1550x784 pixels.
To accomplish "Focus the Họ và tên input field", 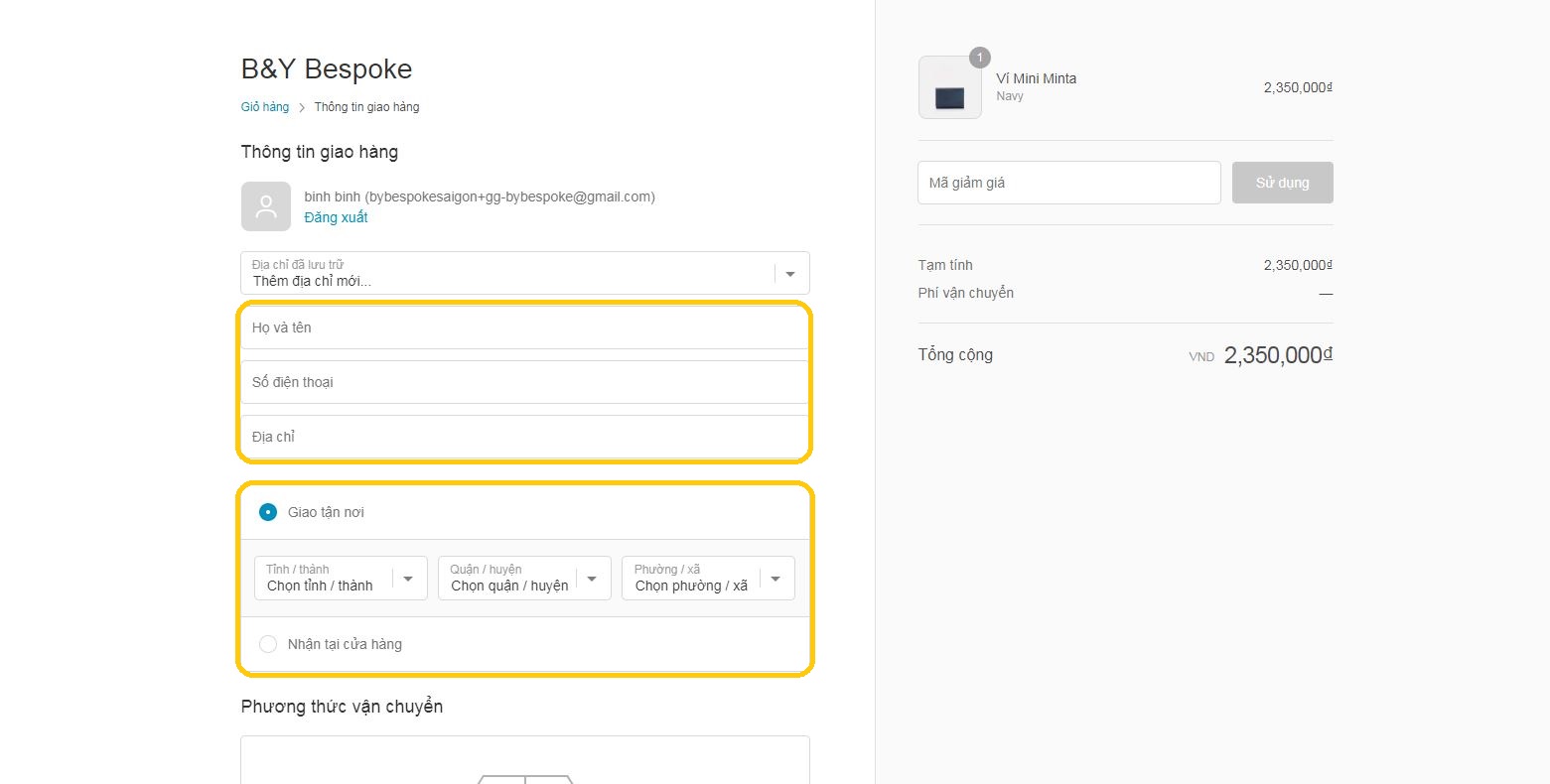I will pyautogui.click(x=525, y=327).
